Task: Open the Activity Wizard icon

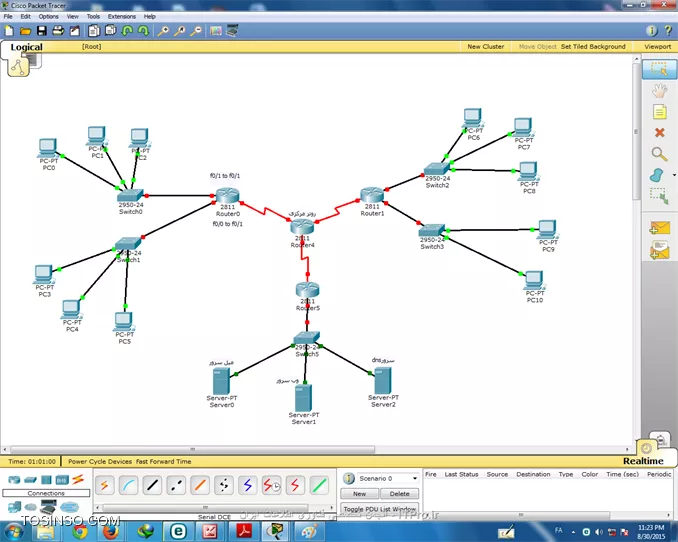Action: click(75, 31)
